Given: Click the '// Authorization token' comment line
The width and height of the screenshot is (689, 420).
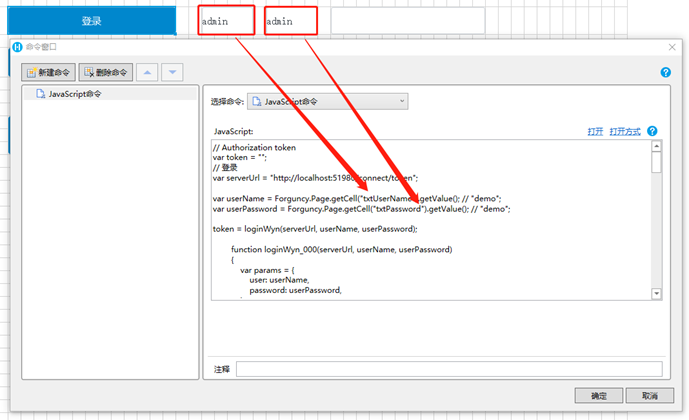Looking at the screenshot, I should 254,147.
